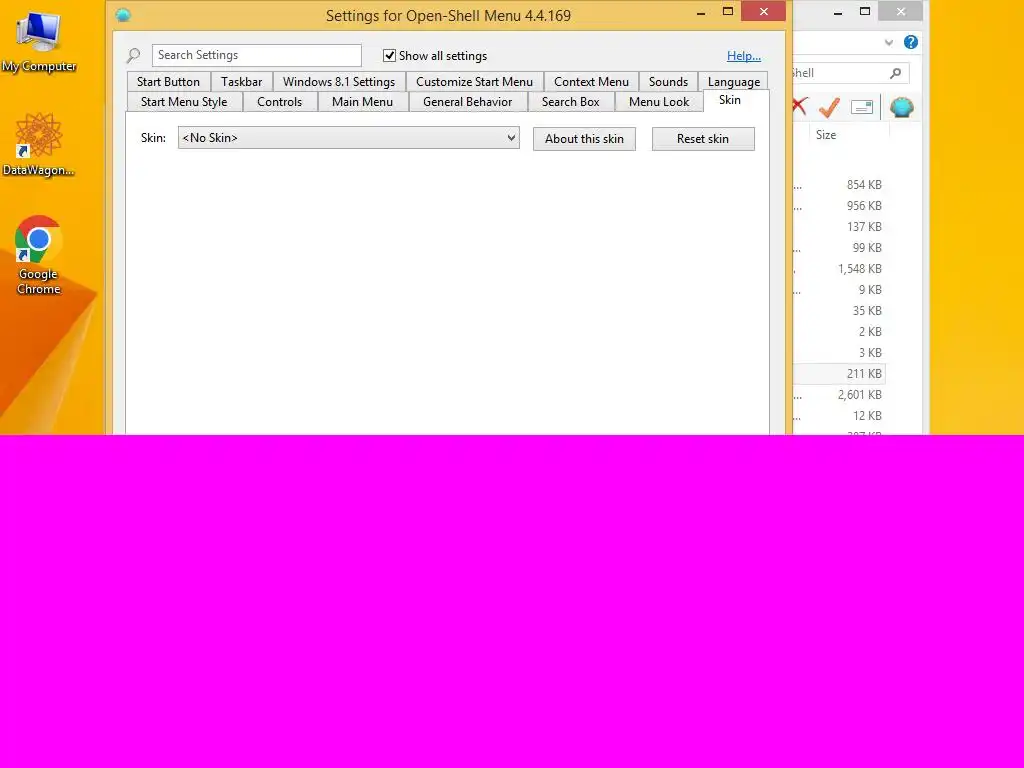Viewport: 1024px width, 768px height.
Task: Click the orange checkmark icon in background window
Action: (x=829, y=106)
